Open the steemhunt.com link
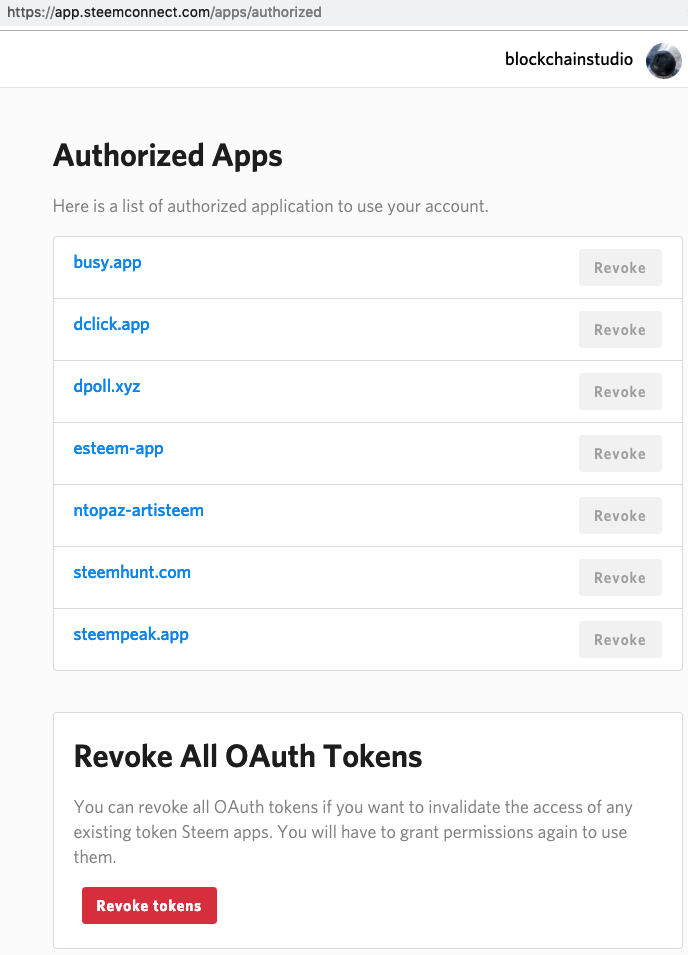Viewport: 688px width, 955px height. [132, 573]
